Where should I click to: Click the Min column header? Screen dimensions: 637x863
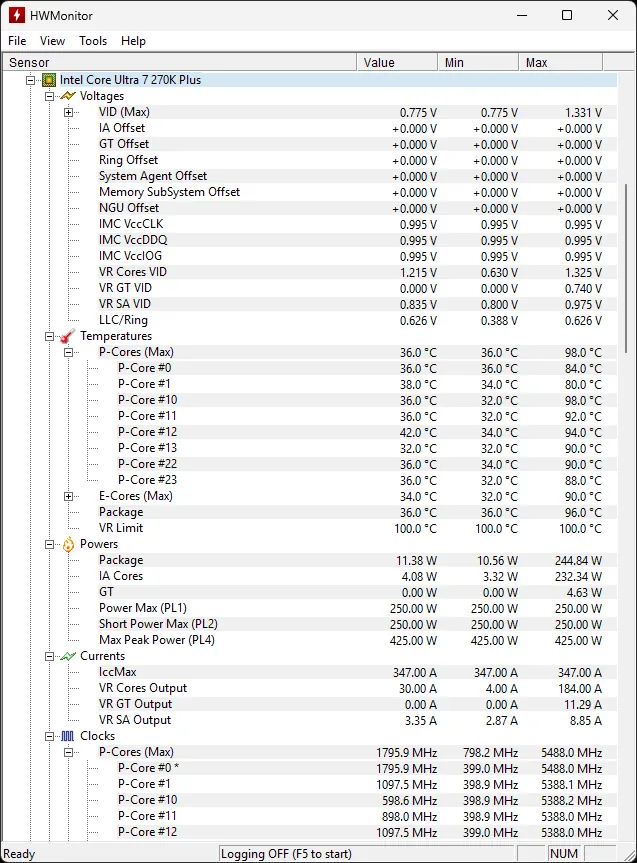(x=478, y=63)
